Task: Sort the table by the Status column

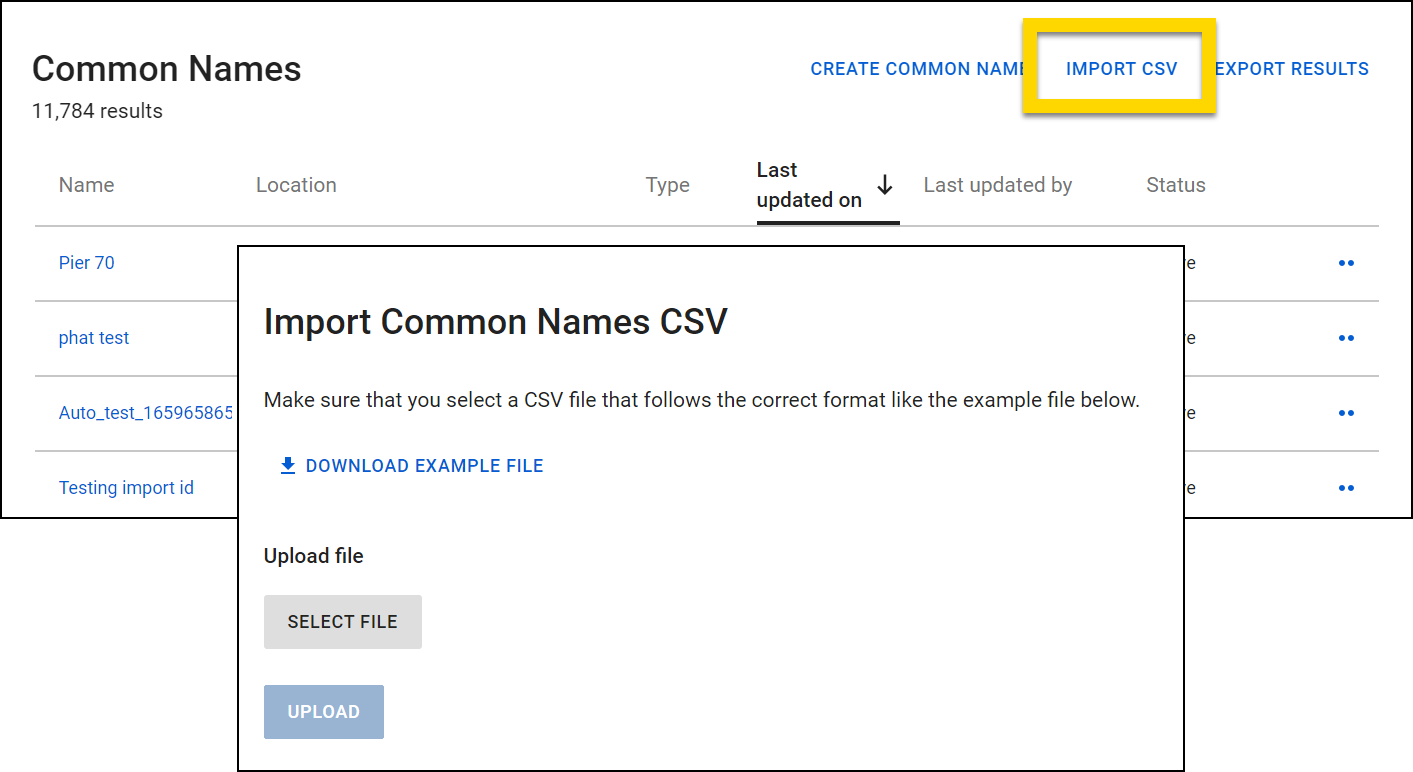Action: (x=1175, y=185)
